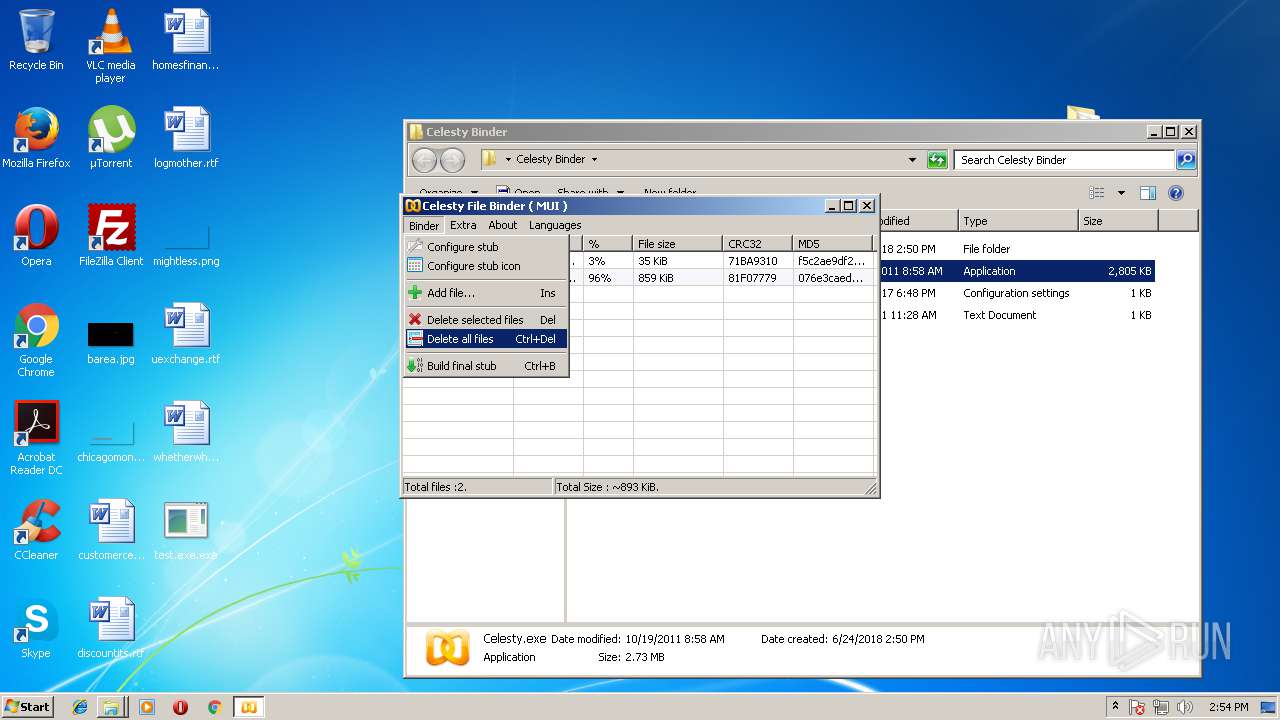Launch VLC media player shortcut
Image resolution: width=1280 pixels, height=720 pixels.
coord(110,46)
